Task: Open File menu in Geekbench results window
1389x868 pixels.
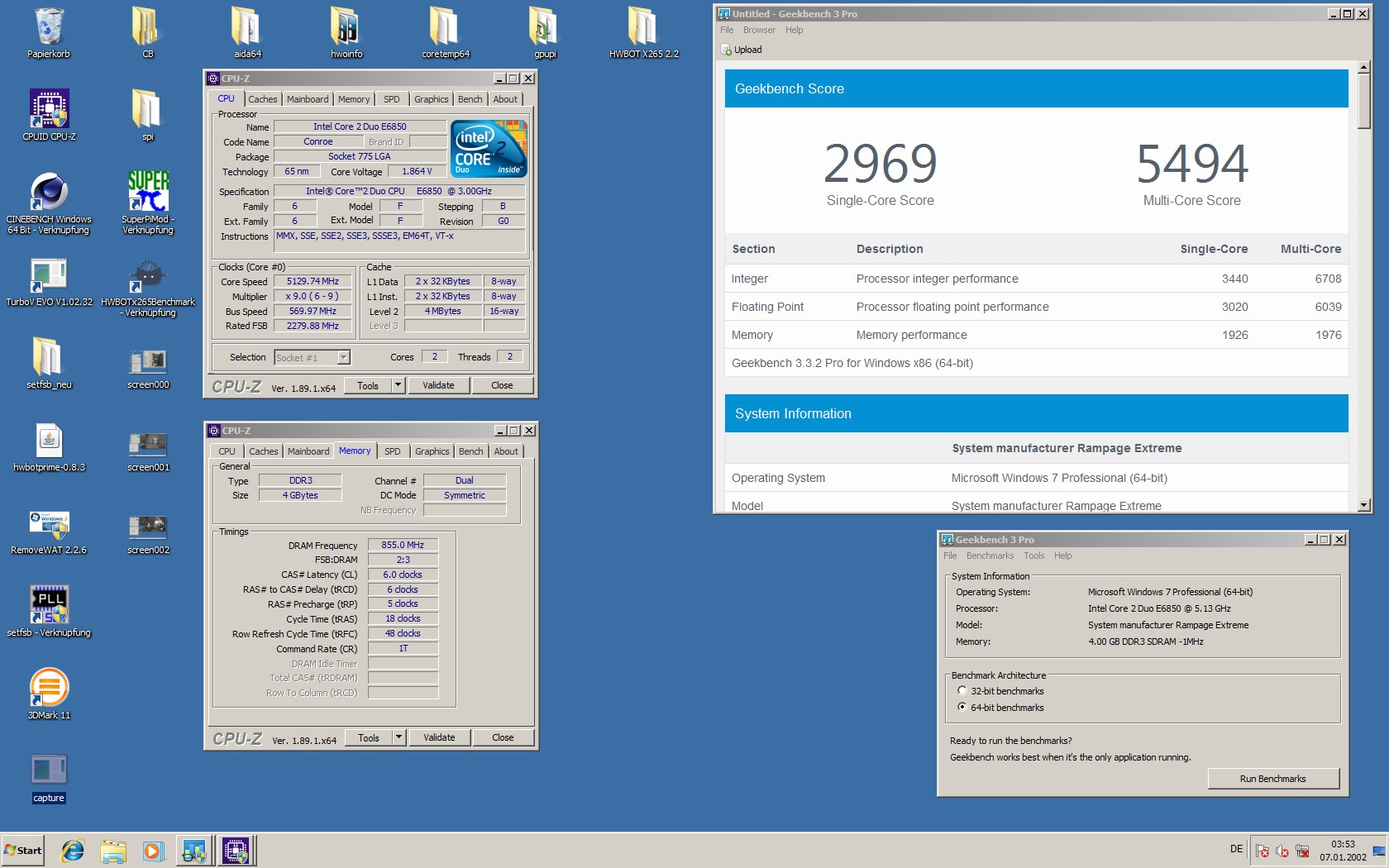Action: 727,30
